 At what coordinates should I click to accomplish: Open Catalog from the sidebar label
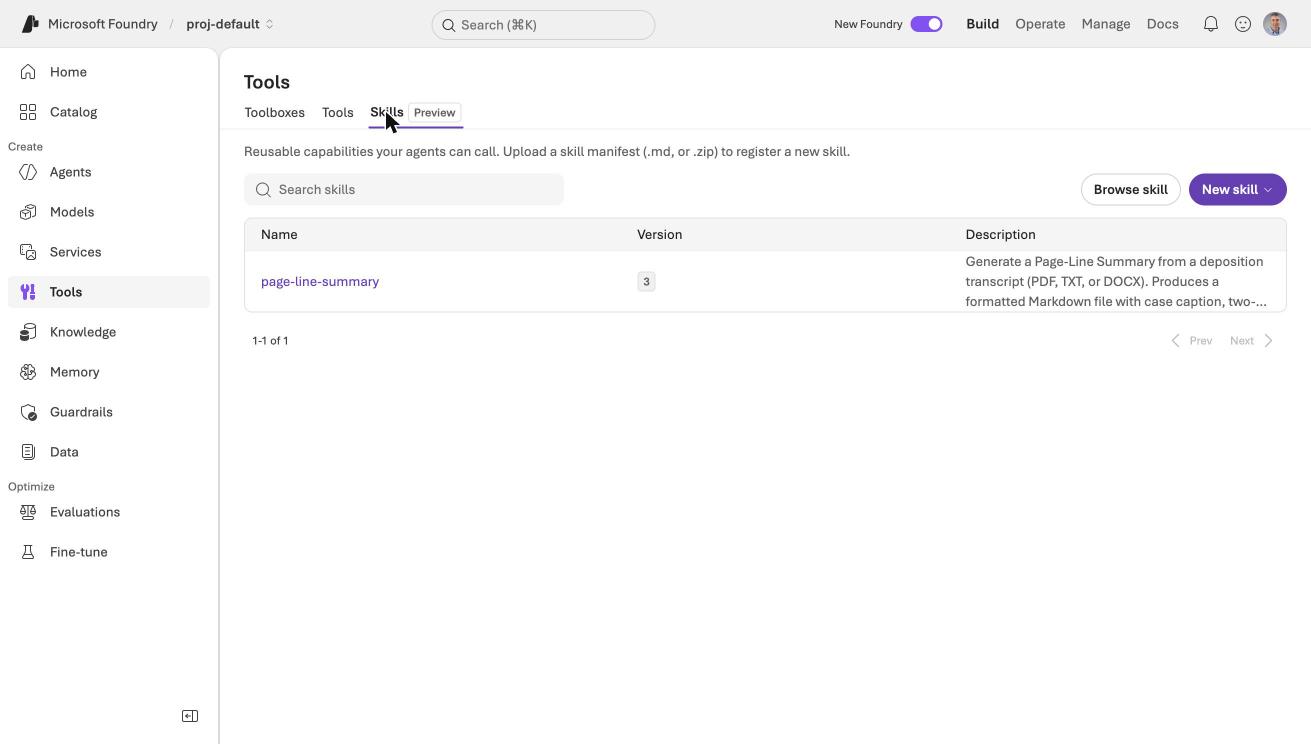[74, 112]
